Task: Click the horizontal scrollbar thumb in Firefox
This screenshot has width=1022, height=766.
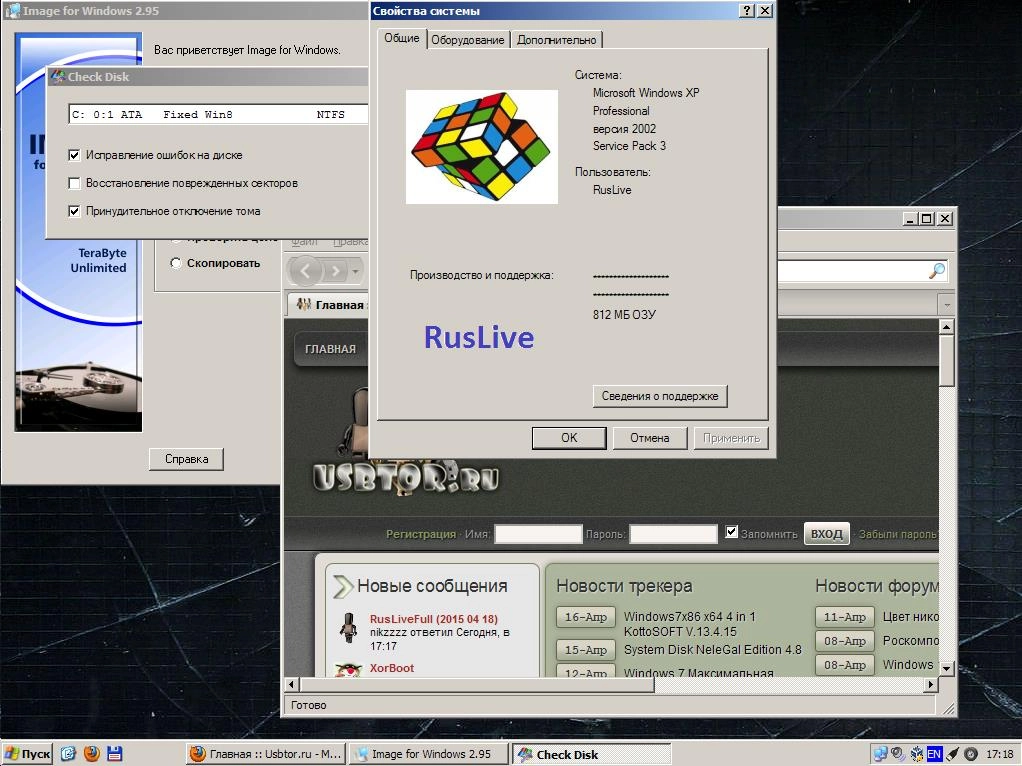Action: [x=476, y=685]
